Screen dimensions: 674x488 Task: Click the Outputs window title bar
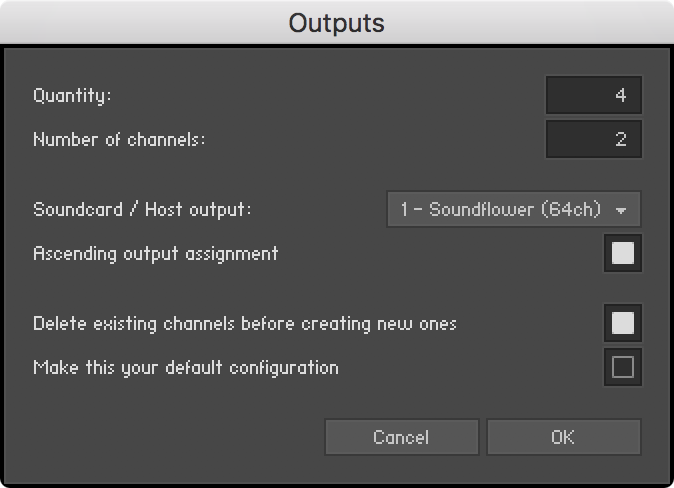(337, 22)
